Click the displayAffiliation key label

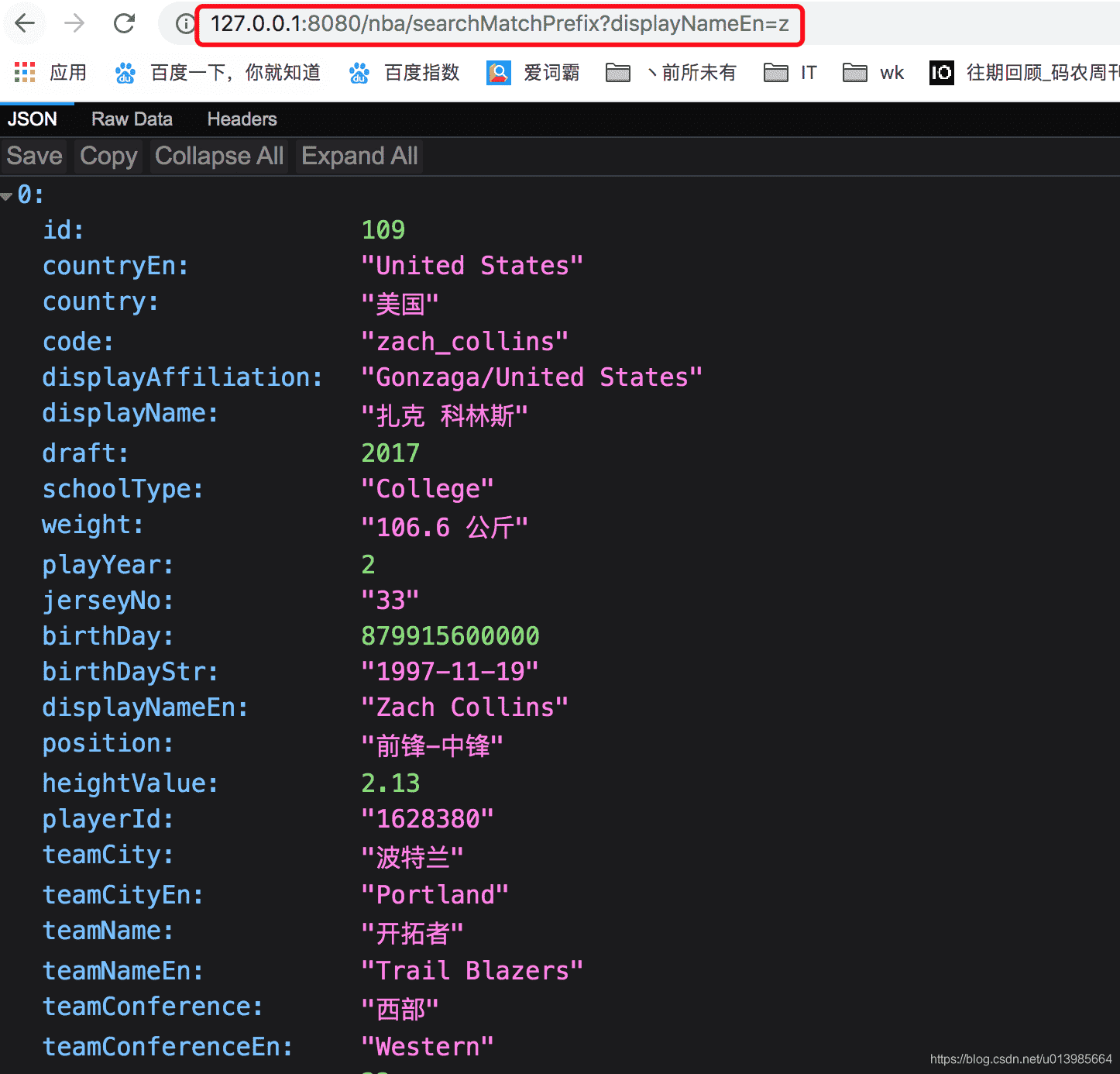tap(182, 377)
